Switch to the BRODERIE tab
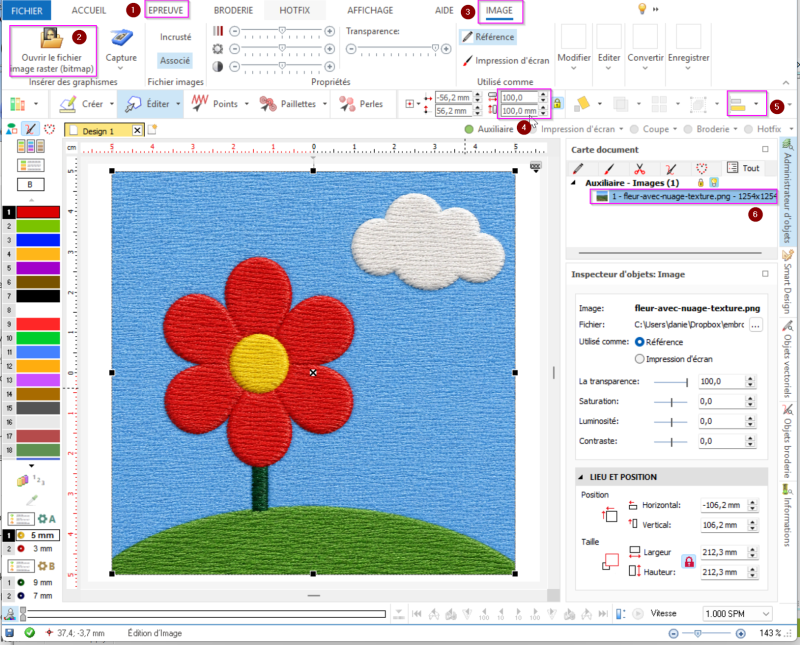The height and width of the screenshot is (645, 800). 234,10
